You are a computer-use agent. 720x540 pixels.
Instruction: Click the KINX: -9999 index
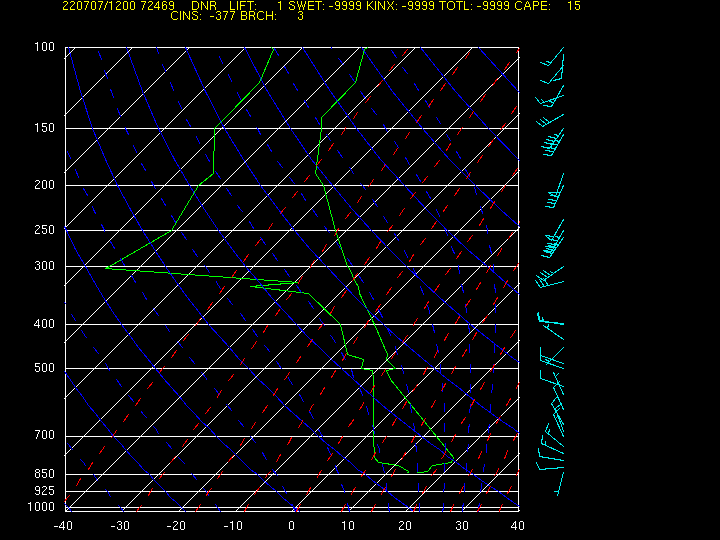400,6
